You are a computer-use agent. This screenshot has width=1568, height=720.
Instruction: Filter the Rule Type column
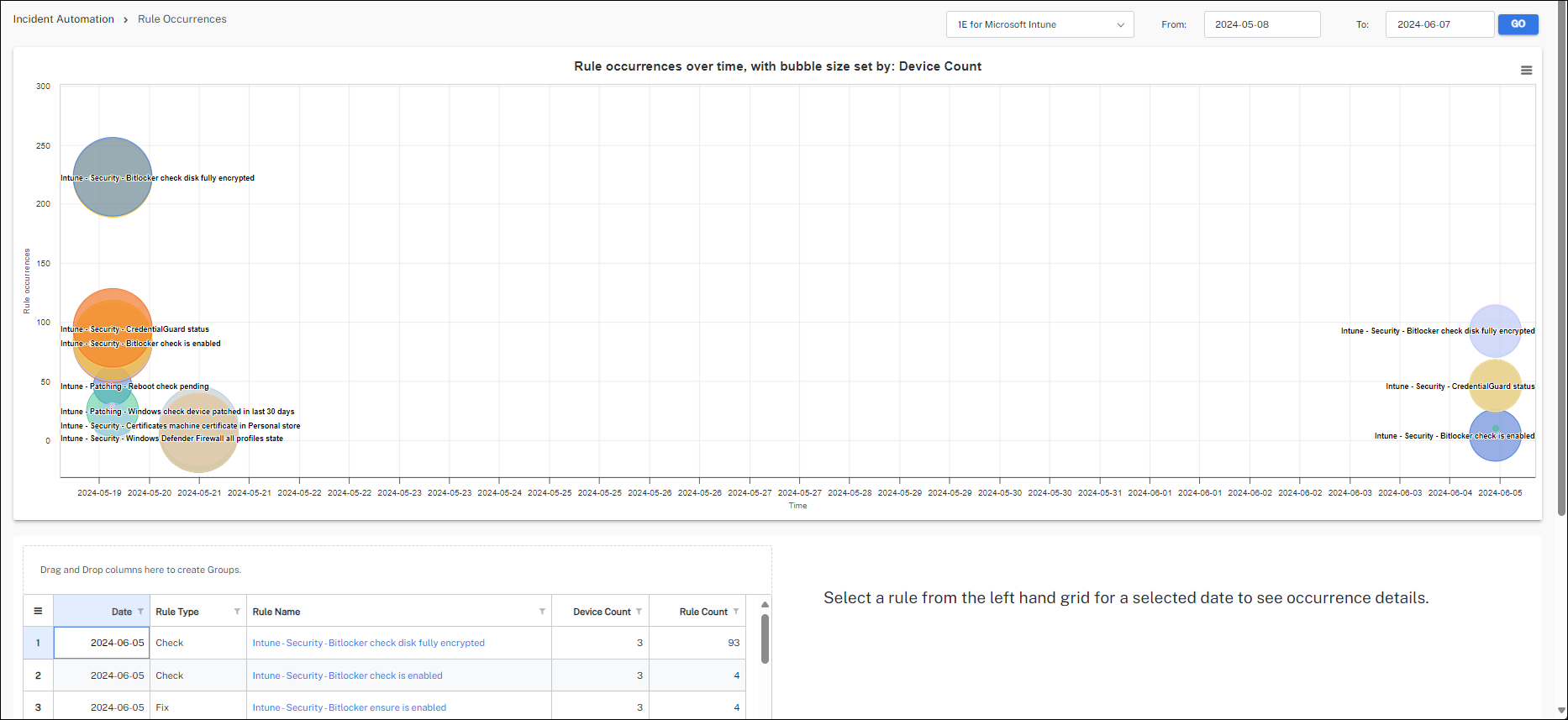pos(237,612)
